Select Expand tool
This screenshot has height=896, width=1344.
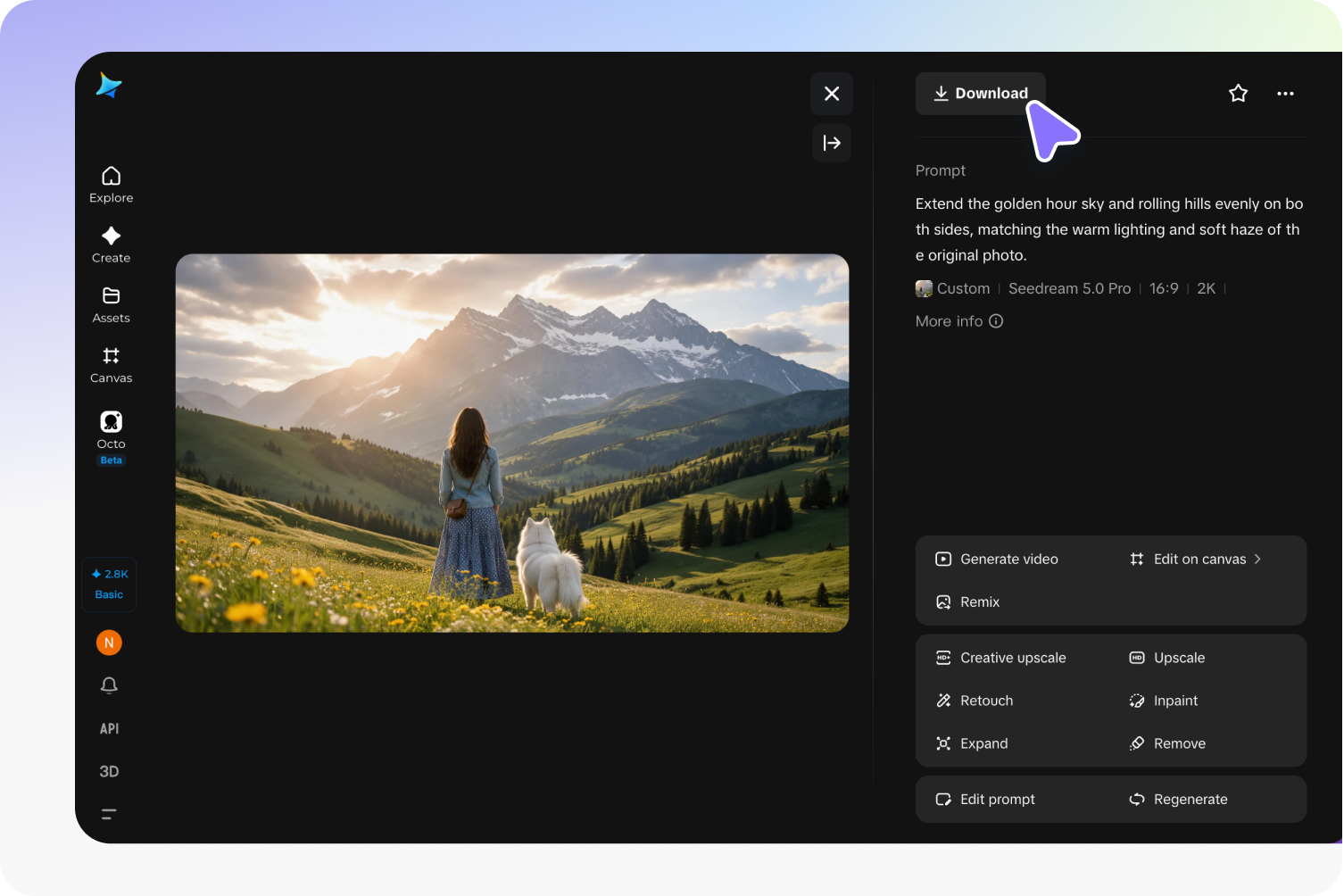[971, 743]
